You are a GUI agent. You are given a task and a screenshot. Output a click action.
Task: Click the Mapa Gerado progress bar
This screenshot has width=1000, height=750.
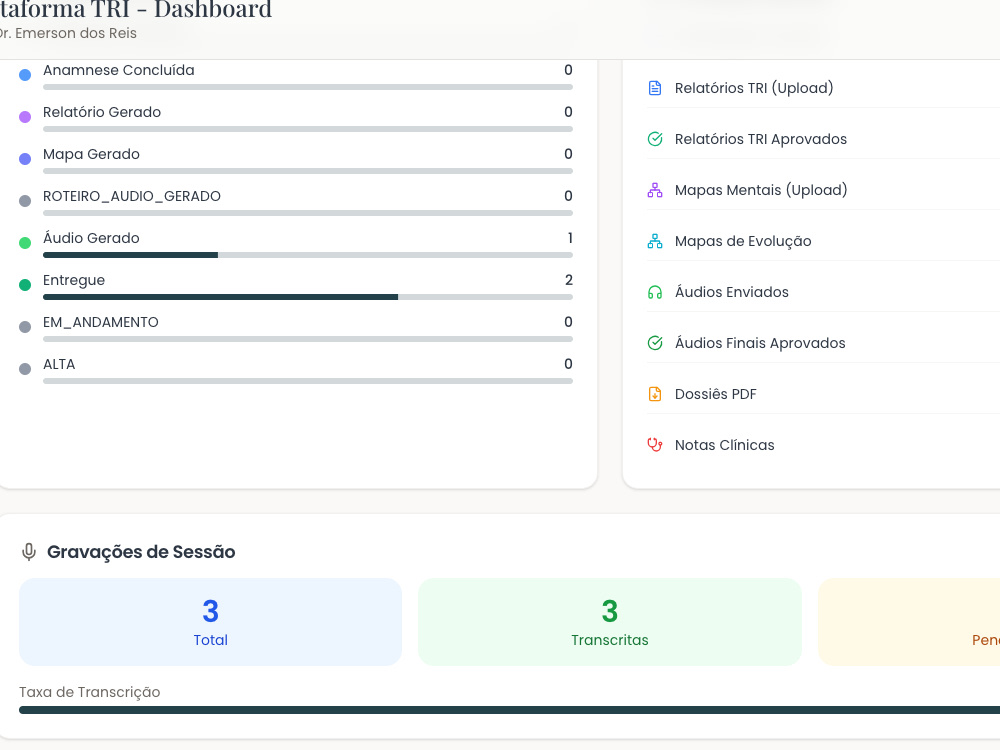[x=307, y=171]
